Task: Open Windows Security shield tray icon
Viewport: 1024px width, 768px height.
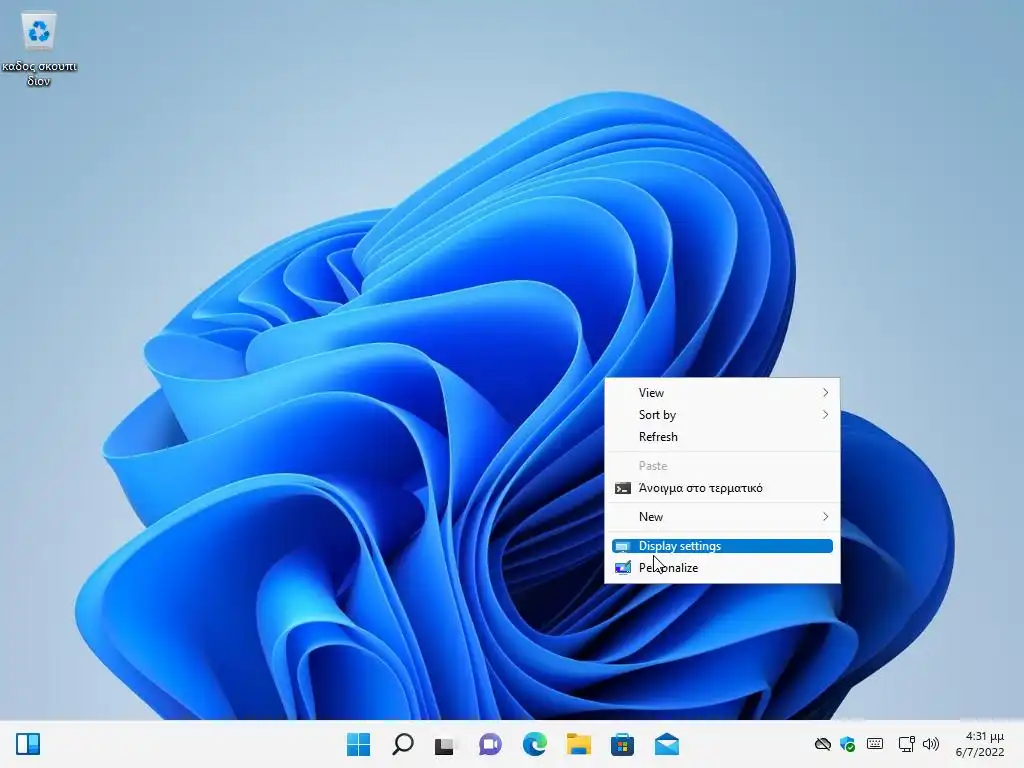Action: [848, 744]
